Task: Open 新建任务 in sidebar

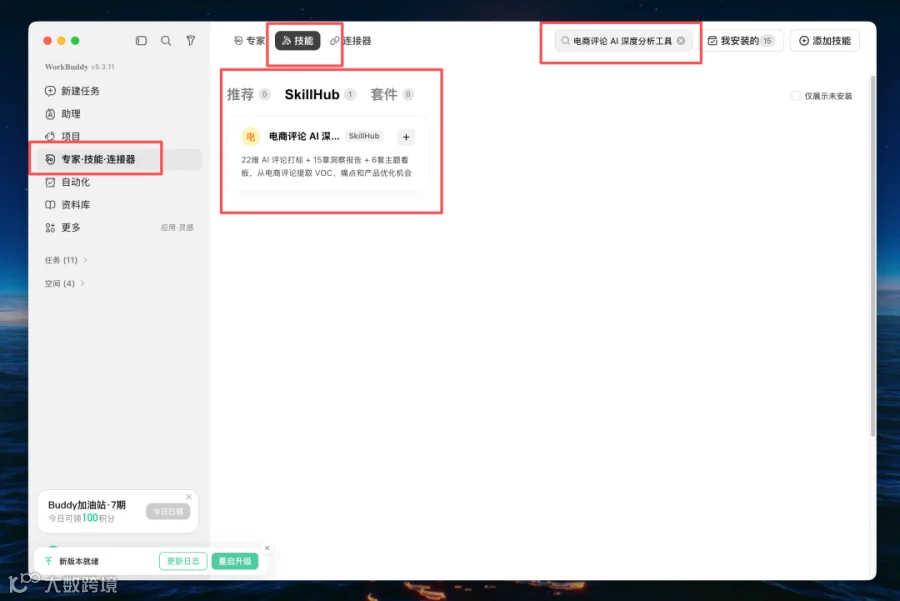Action: (x=72, y=91)
